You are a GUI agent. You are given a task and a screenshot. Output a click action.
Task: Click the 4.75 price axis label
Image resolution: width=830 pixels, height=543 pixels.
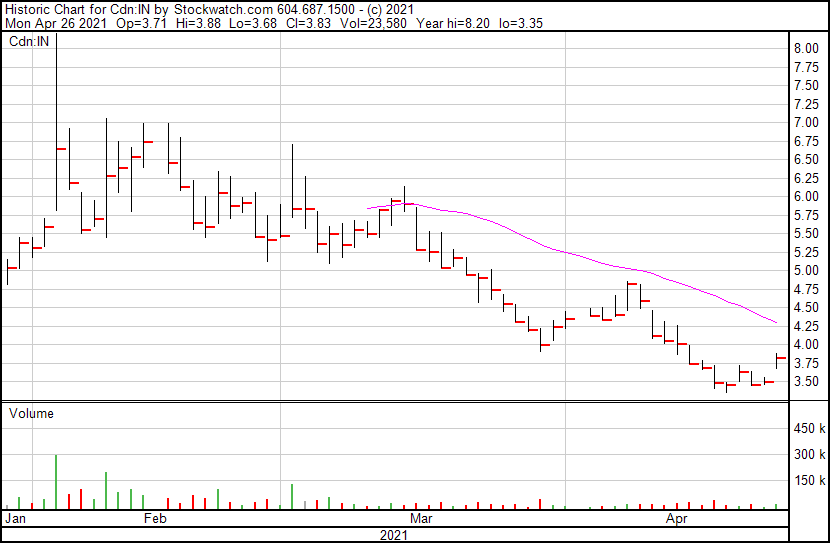[x=806, y=289]
